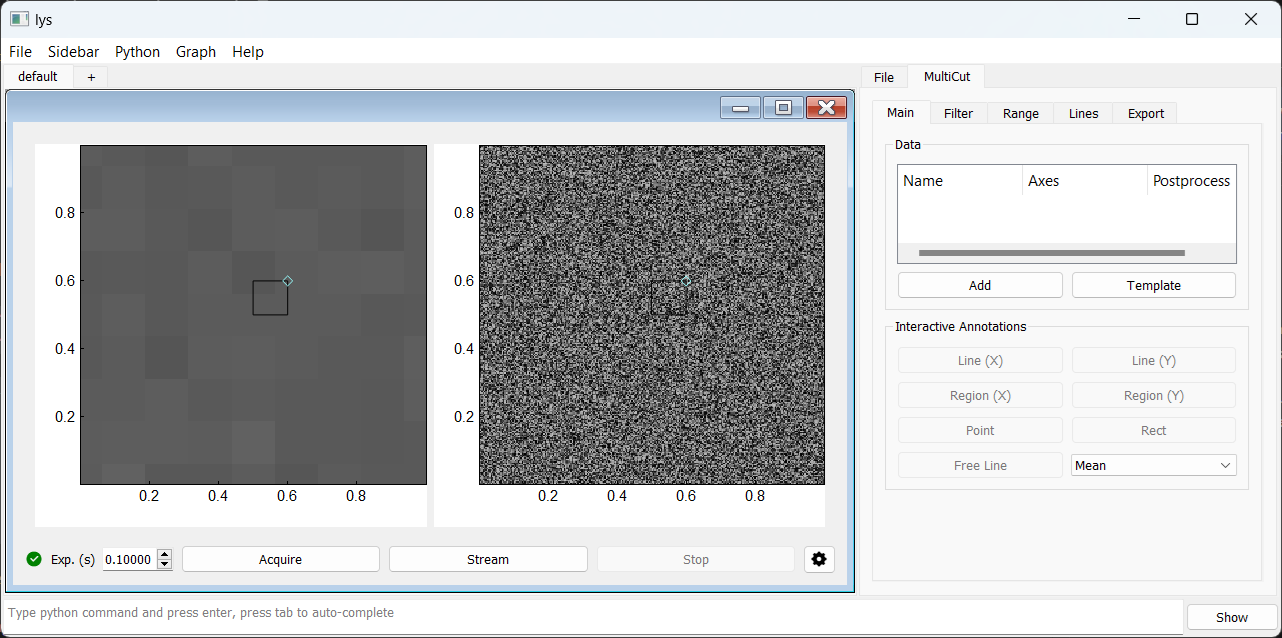Maximize the inner graph subwindow
The height and width of the screenshot is (638, 1282).
tap(783, 108)
